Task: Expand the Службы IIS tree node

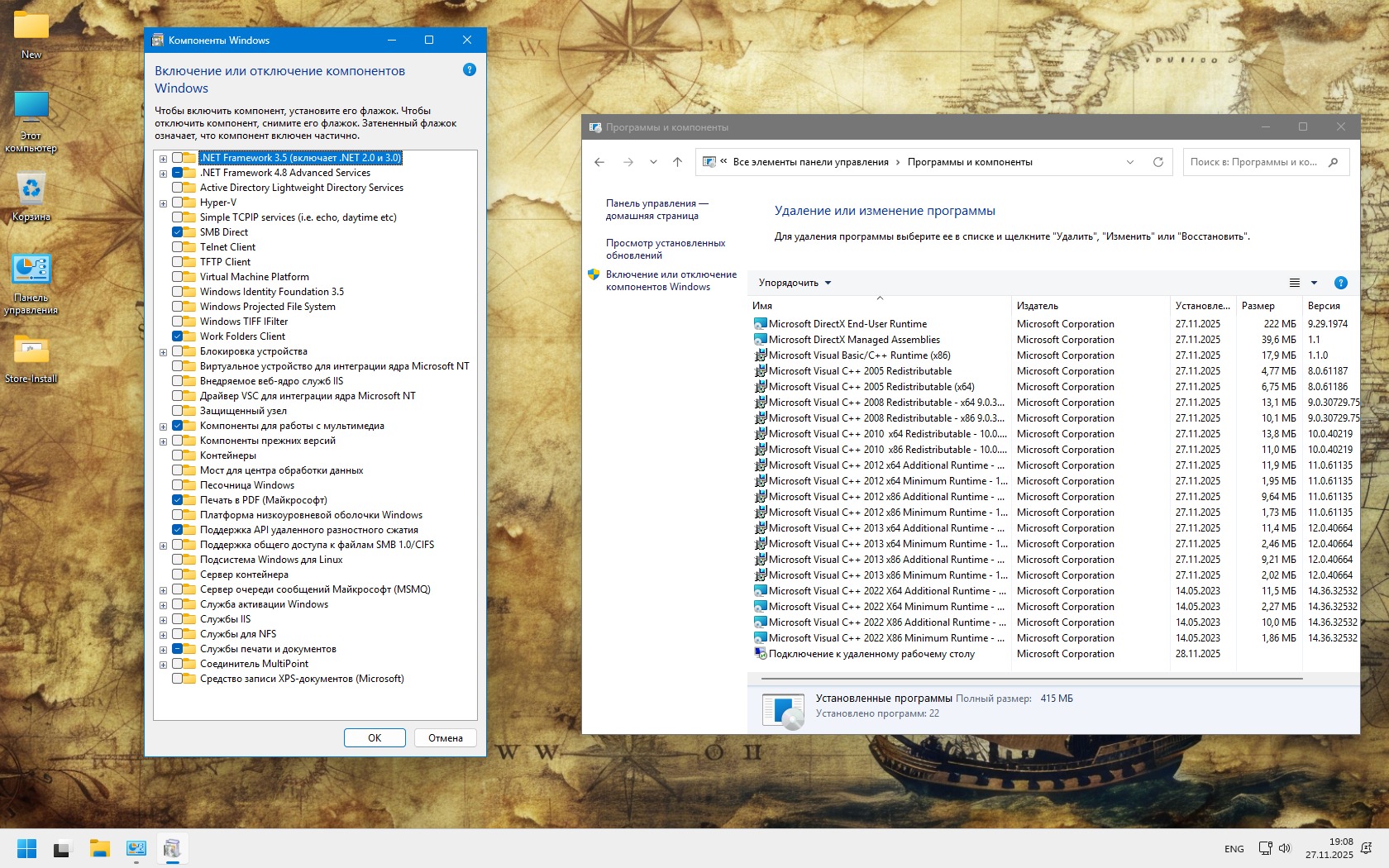Action: (164, 620)
